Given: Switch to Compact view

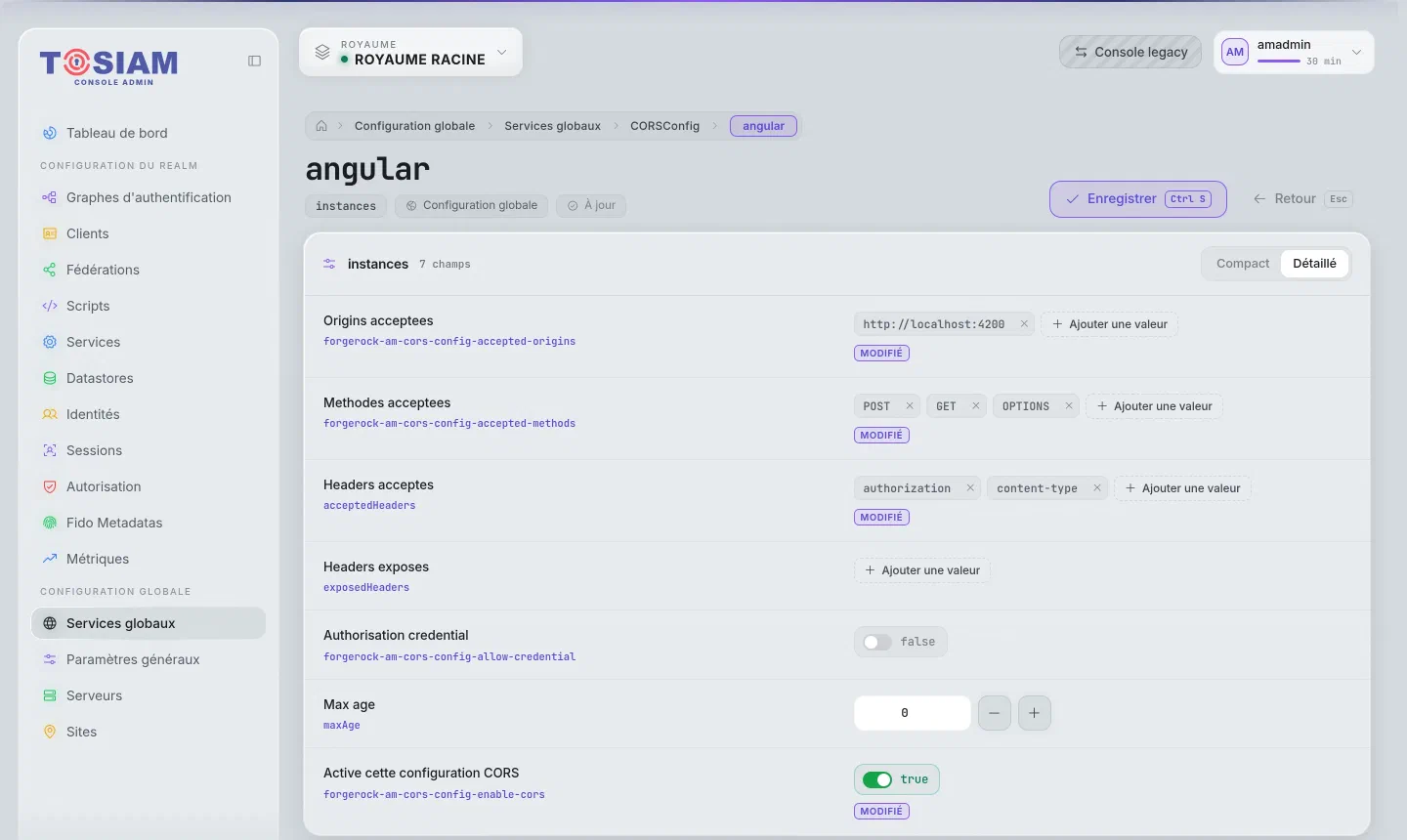Looking at the screenshot, I should click(1243, 264).
